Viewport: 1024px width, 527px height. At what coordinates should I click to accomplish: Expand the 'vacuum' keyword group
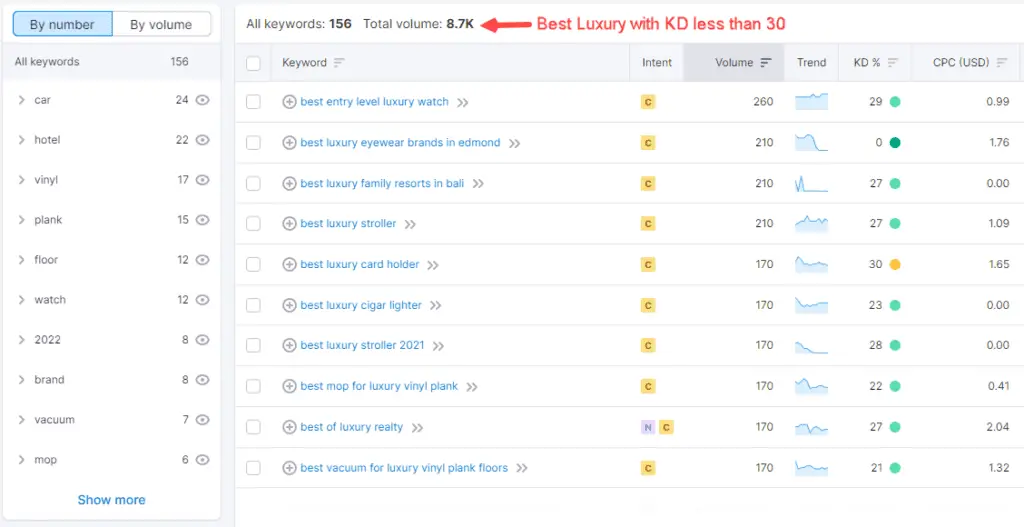coord(22,419)
